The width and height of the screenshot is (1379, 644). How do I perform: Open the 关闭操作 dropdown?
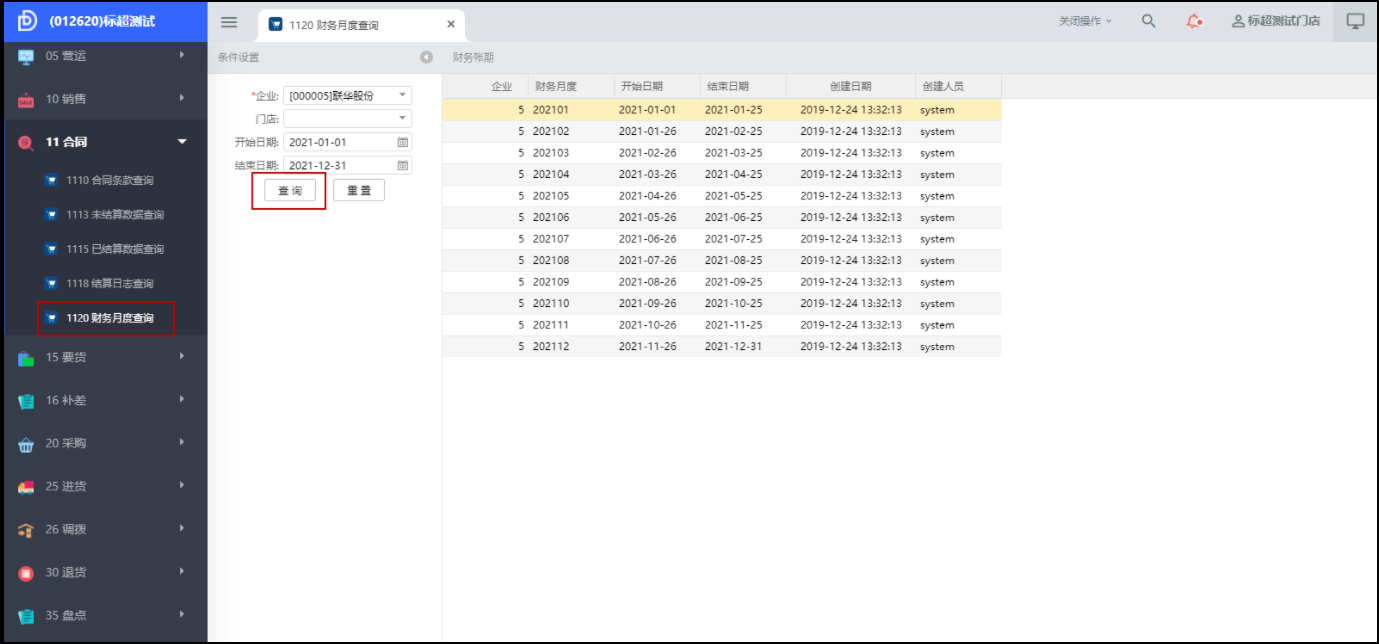coord(1085,21)
